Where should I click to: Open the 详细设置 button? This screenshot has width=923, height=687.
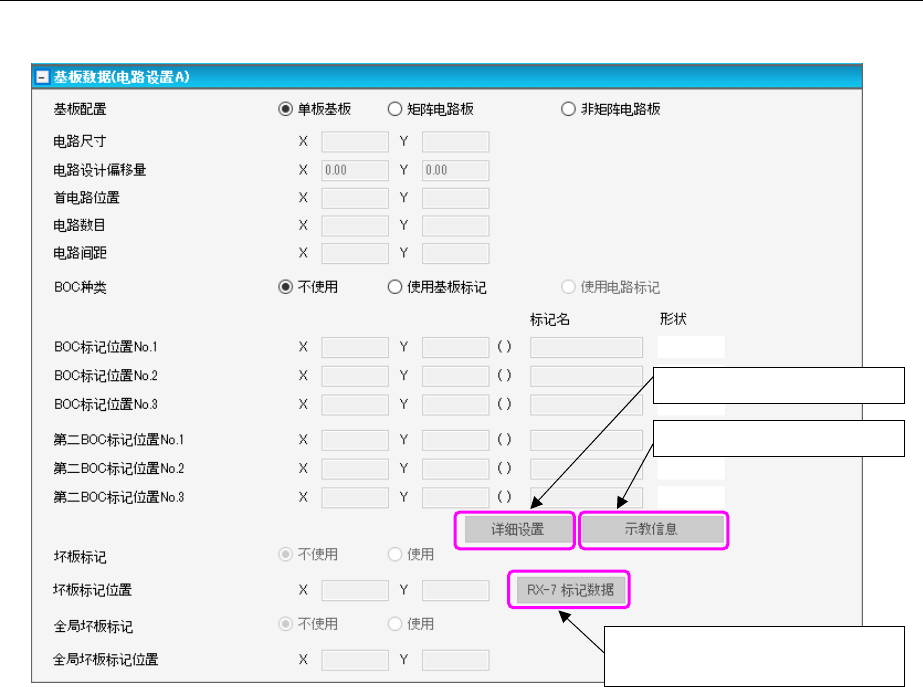(x=517, y=529)
